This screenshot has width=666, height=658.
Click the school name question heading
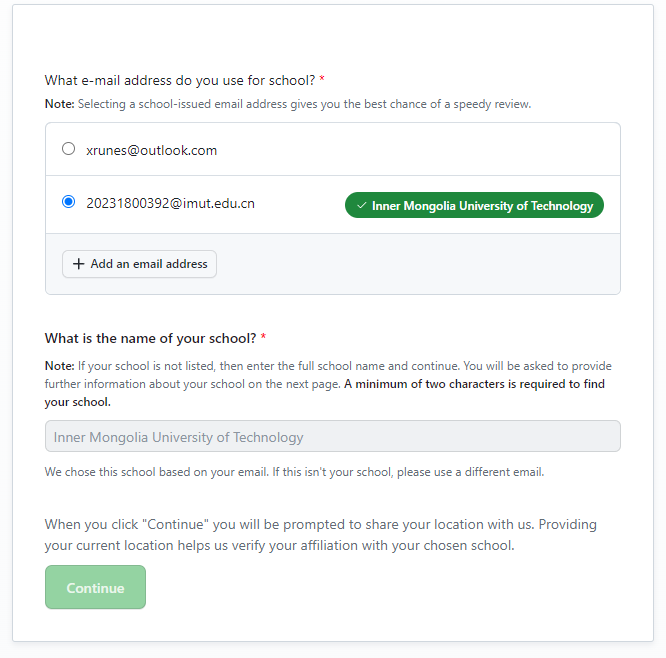pos(150,338)
